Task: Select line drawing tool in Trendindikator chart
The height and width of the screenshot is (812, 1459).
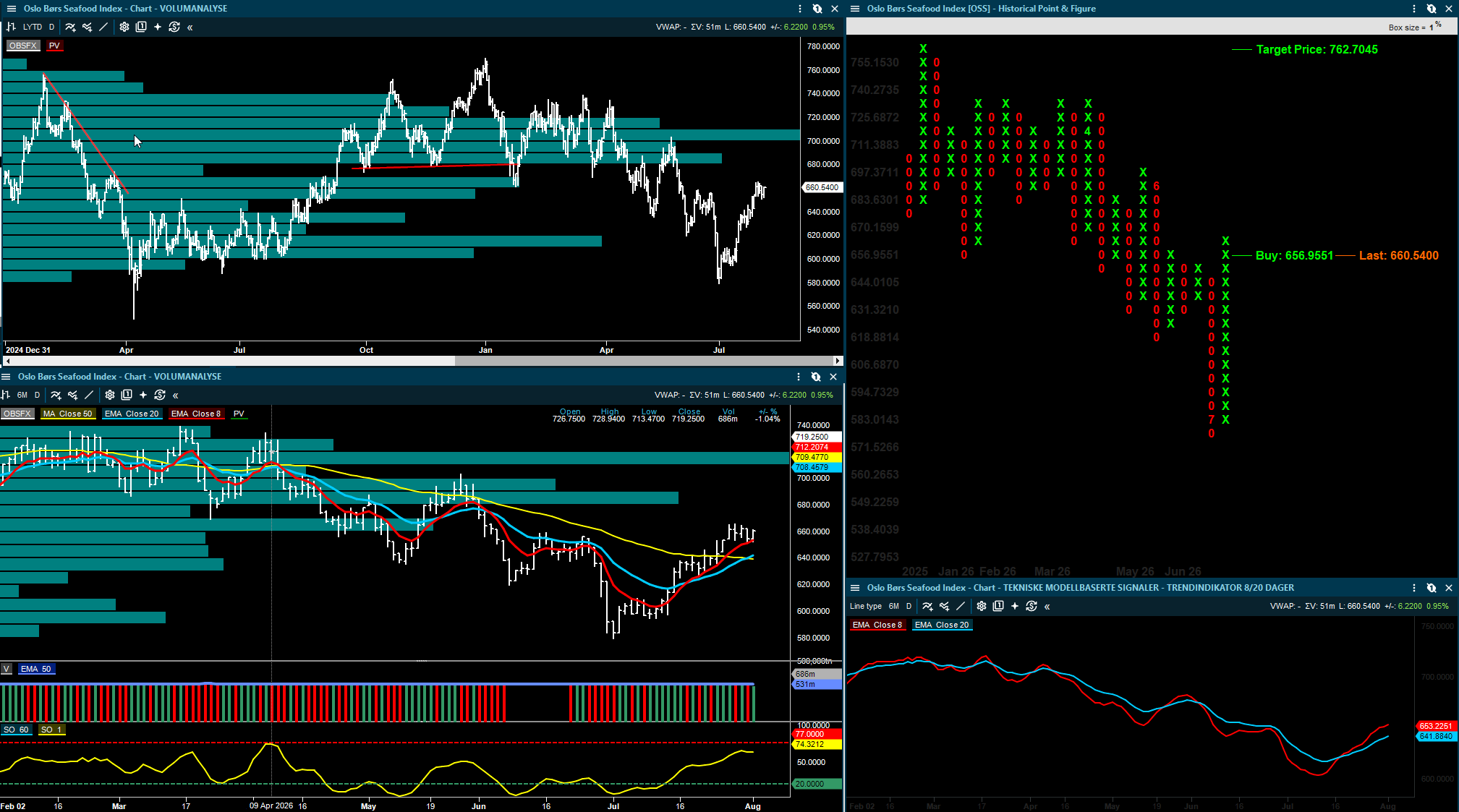Action: click(961, 606)
